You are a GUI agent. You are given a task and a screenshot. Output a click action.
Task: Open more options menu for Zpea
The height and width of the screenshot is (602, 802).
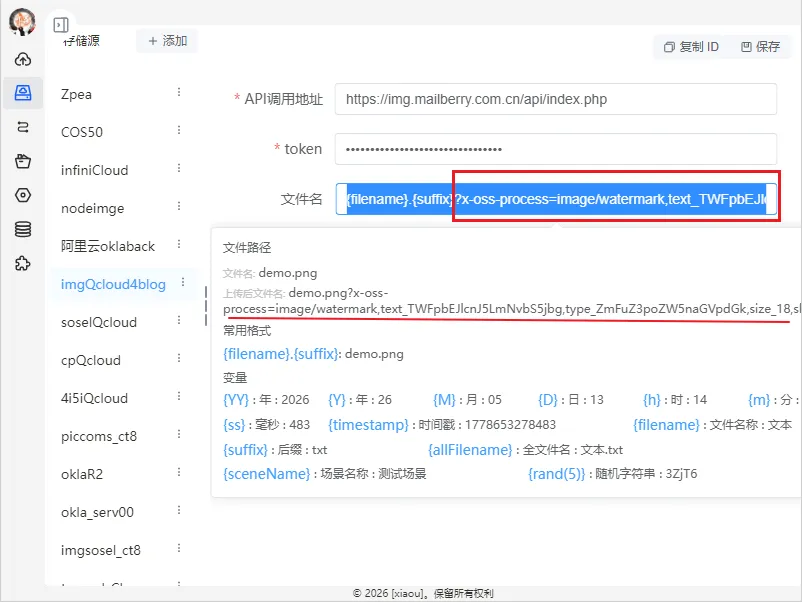(179, 92)
